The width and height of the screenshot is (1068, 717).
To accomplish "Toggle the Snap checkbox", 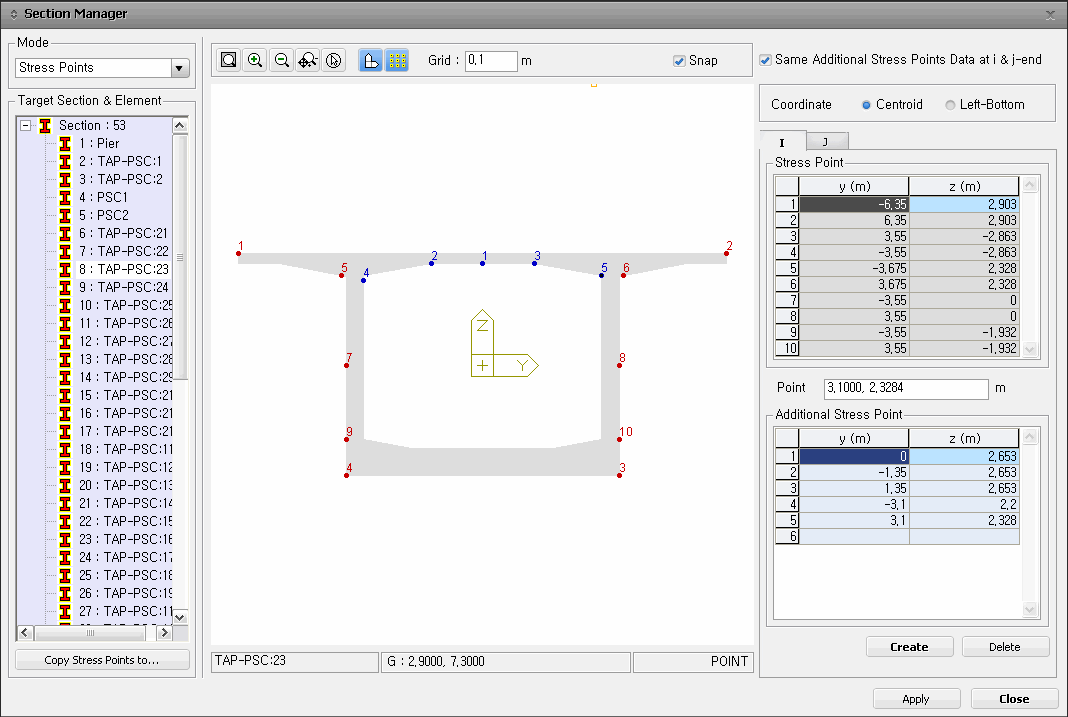I will [x=679, y=61].
